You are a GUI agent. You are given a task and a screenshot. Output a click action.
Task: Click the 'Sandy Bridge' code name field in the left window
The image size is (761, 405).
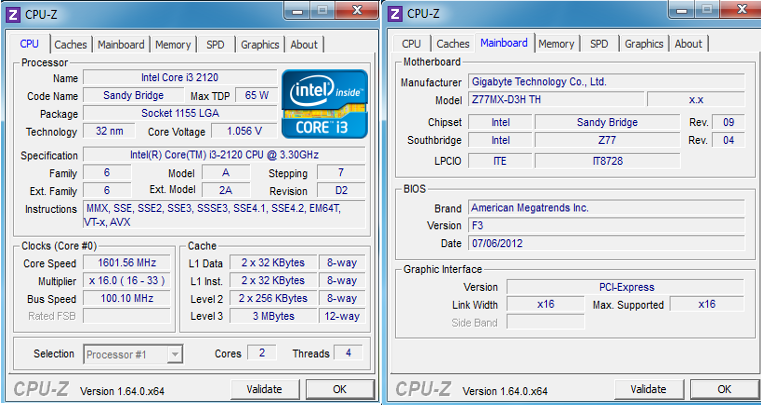[x=133, y=95]
